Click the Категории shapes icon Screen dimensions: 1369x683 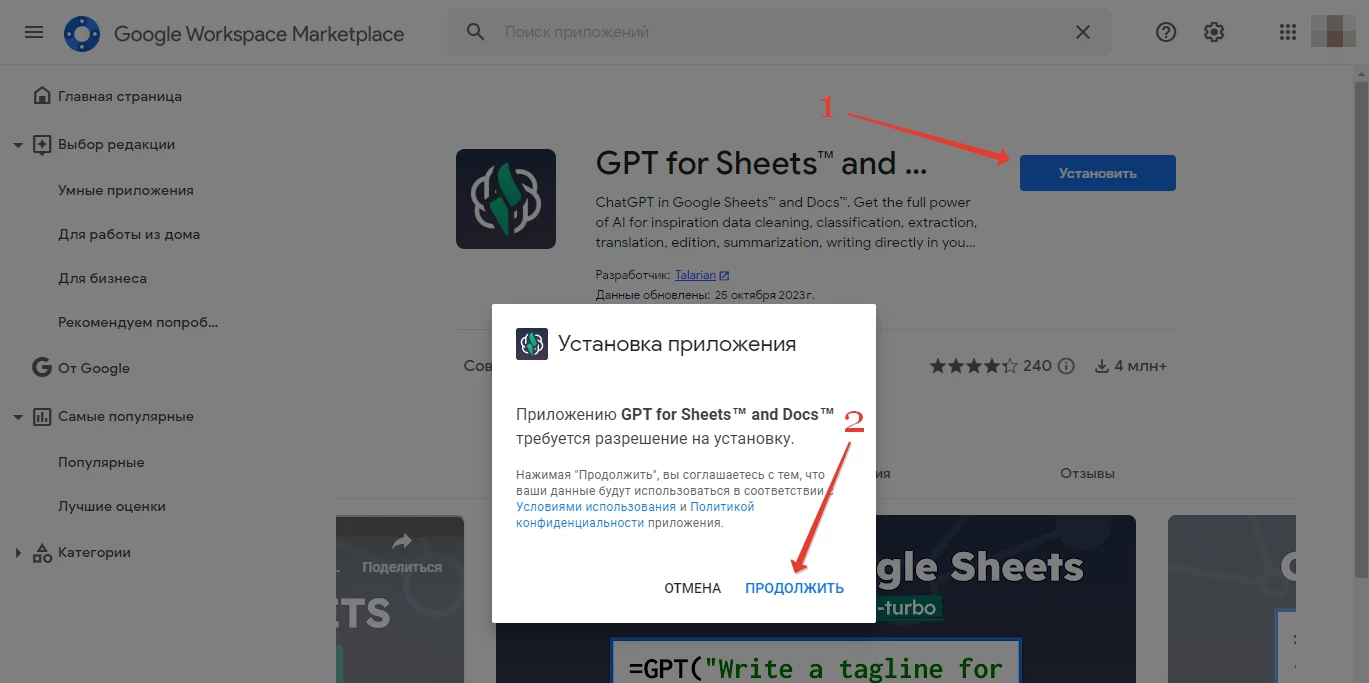click(42, 552)
